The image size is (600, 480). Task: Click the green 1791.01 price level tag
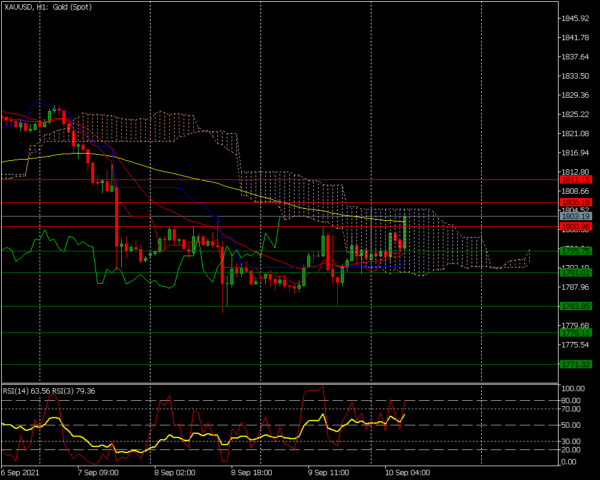(x=577, y=272)
